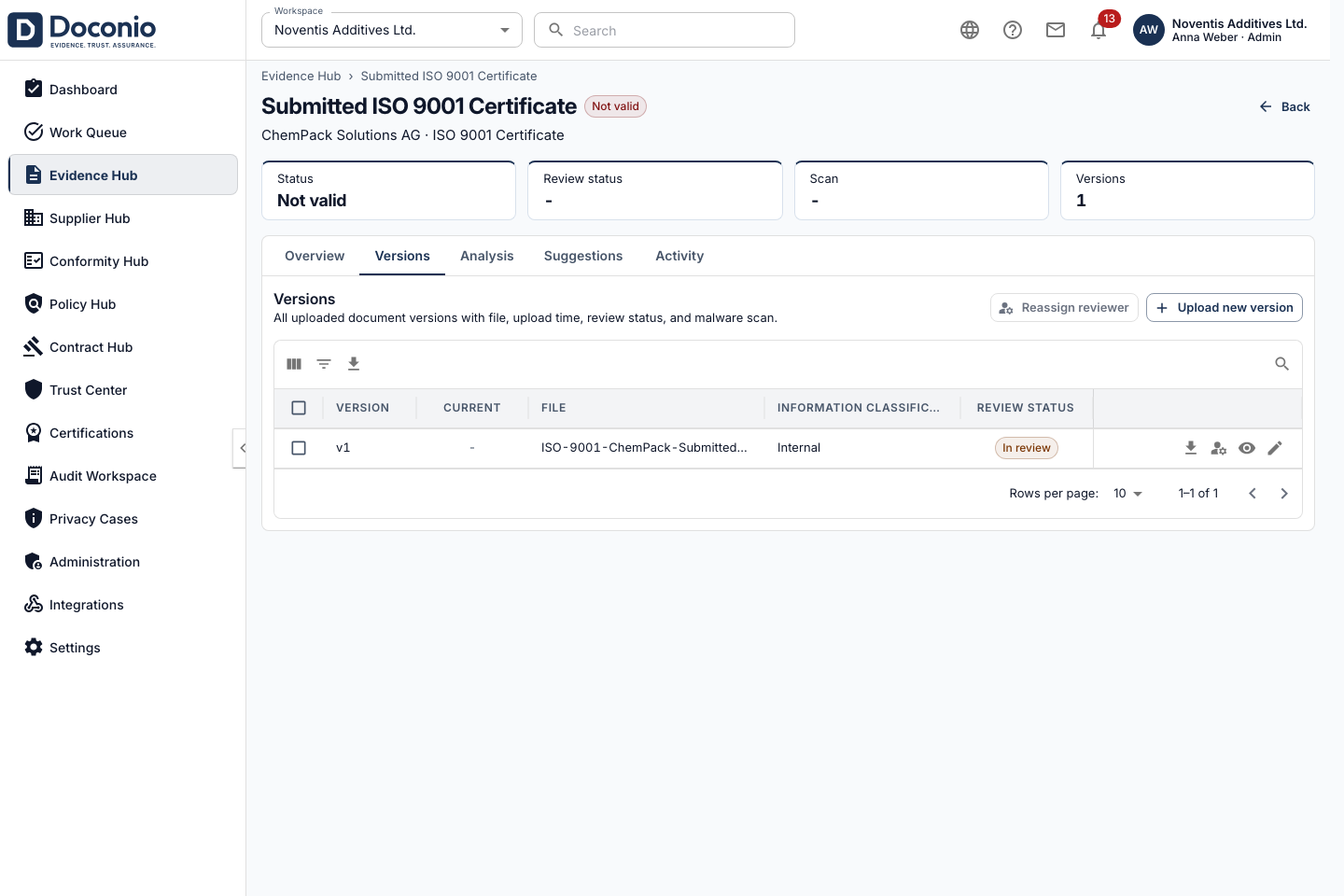Switch to the Activity tab

679,257
